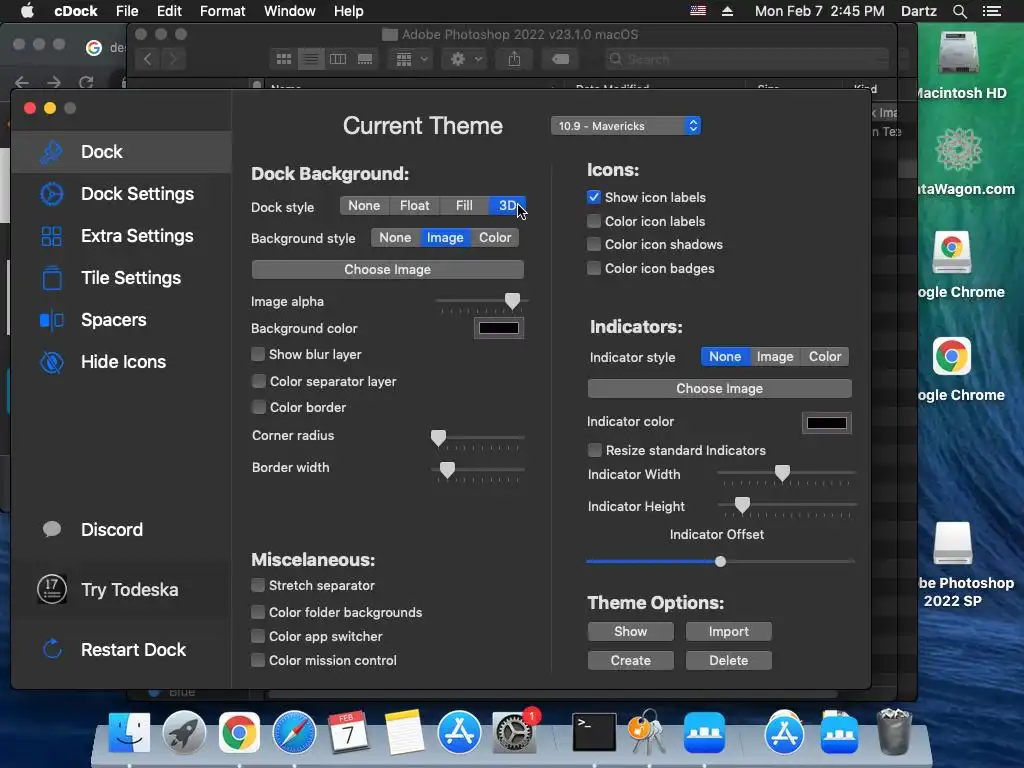This screenshot has height=768, width=1024.
Task: Set Dock style to Fill
Action: (464, 206)
